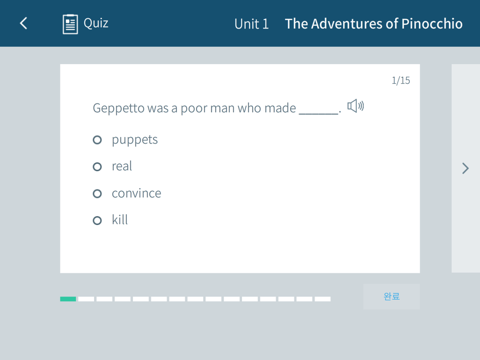Play question audio with the speaker icon
The width and height of the screenshot is (480, 360).
(355, 106)
